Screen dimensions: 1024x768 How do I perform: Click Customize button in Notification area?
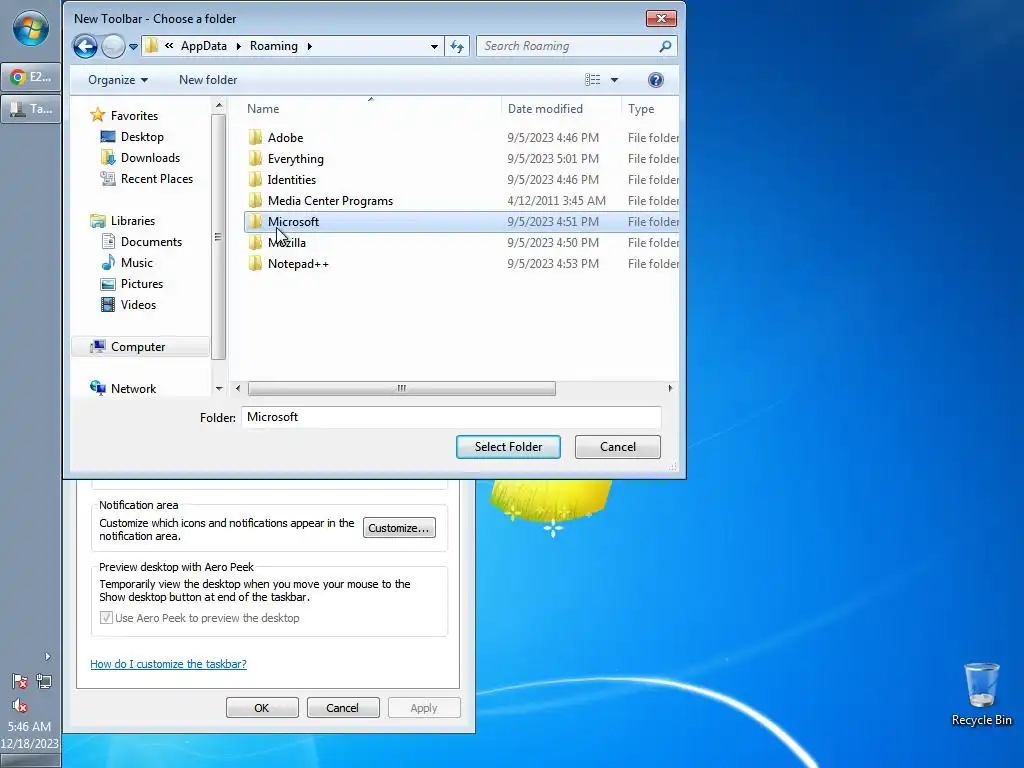pyautogui.click(x=399, y=528)
